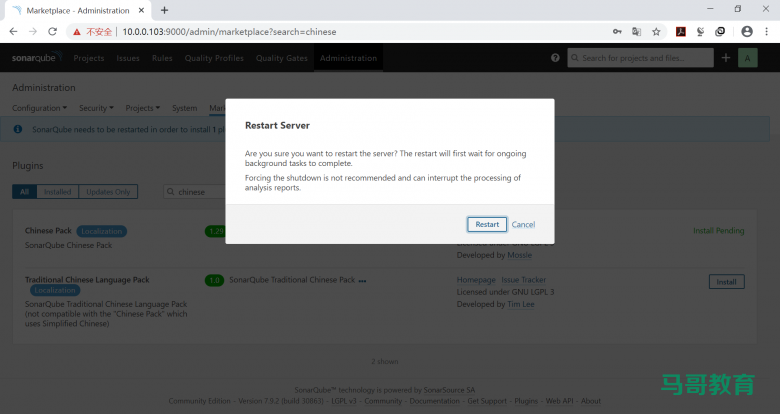Confirm with the Restart button
This screenshot has height=414, width=780.
pos(487,224)
